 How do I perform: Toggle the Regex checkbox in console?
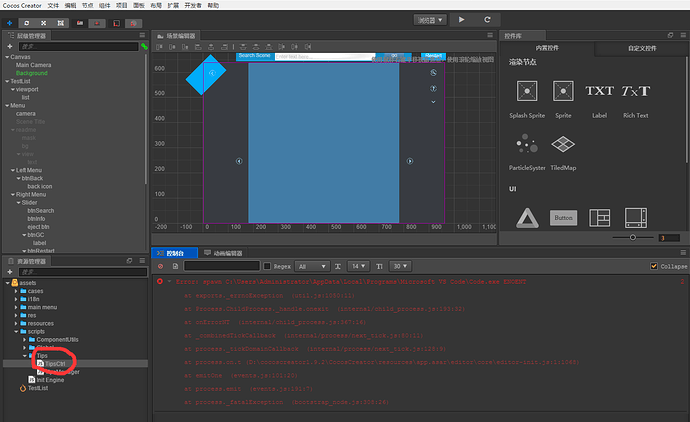(267, 266)
